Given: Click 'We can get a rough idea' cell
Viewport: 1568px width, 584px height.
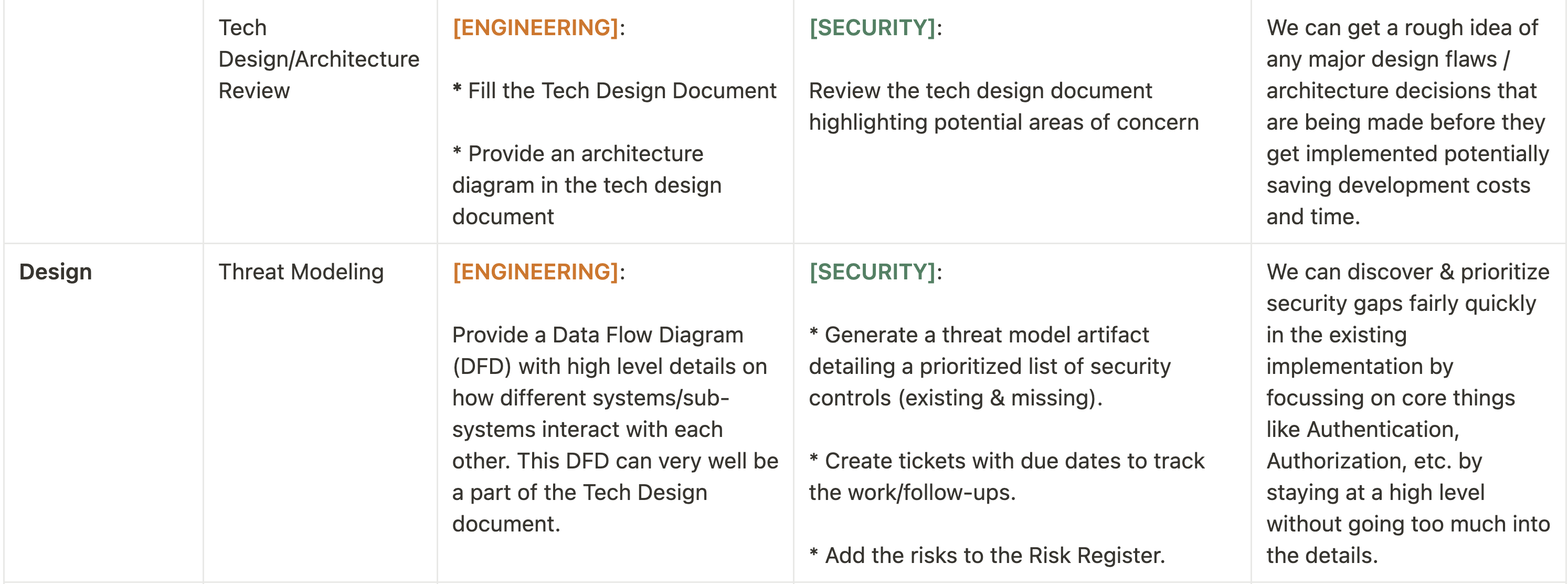Looking at the screenshot, I should 1407,122.
